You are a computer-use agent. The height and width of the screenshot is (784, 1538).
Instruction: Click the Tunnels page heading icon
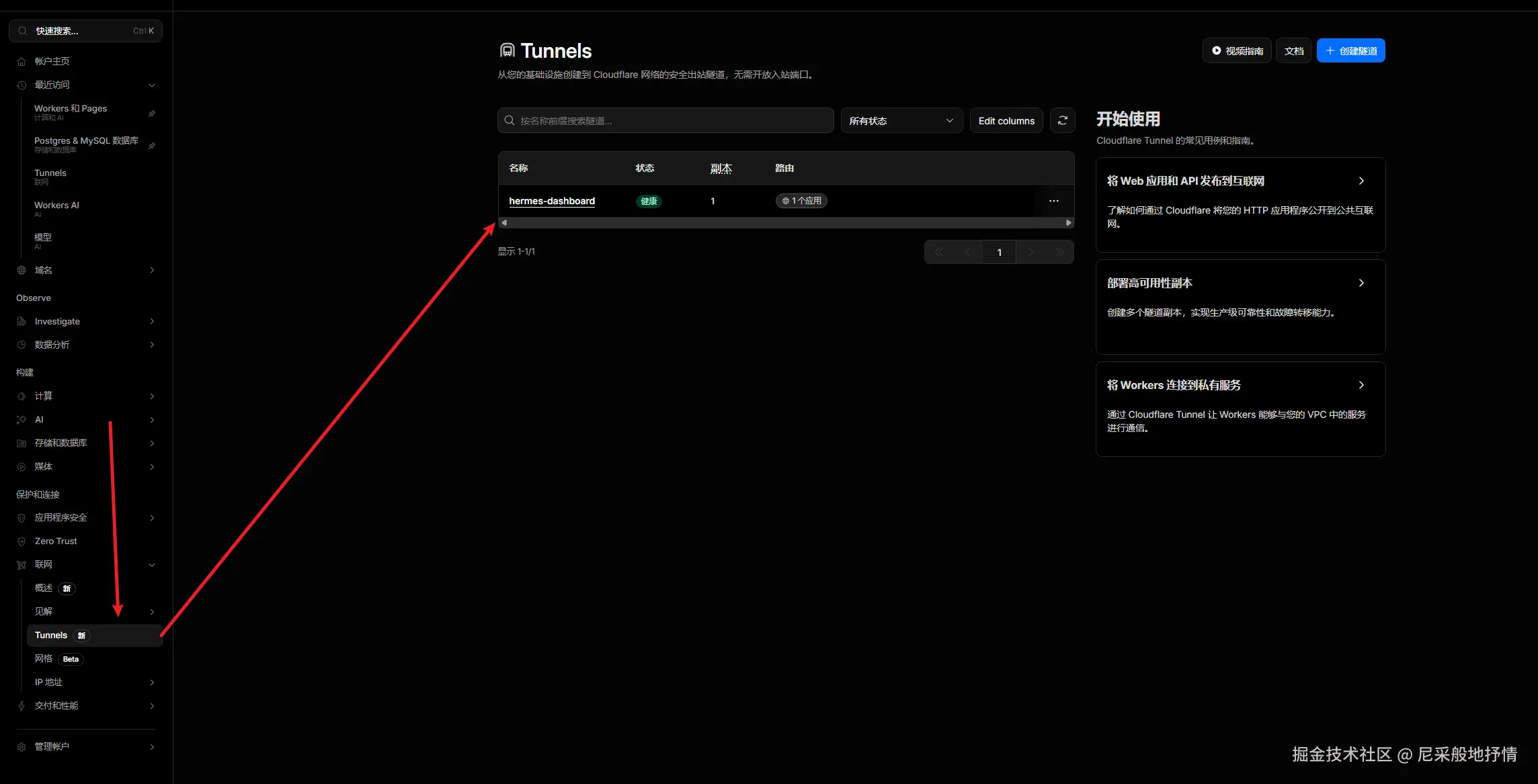508,50
